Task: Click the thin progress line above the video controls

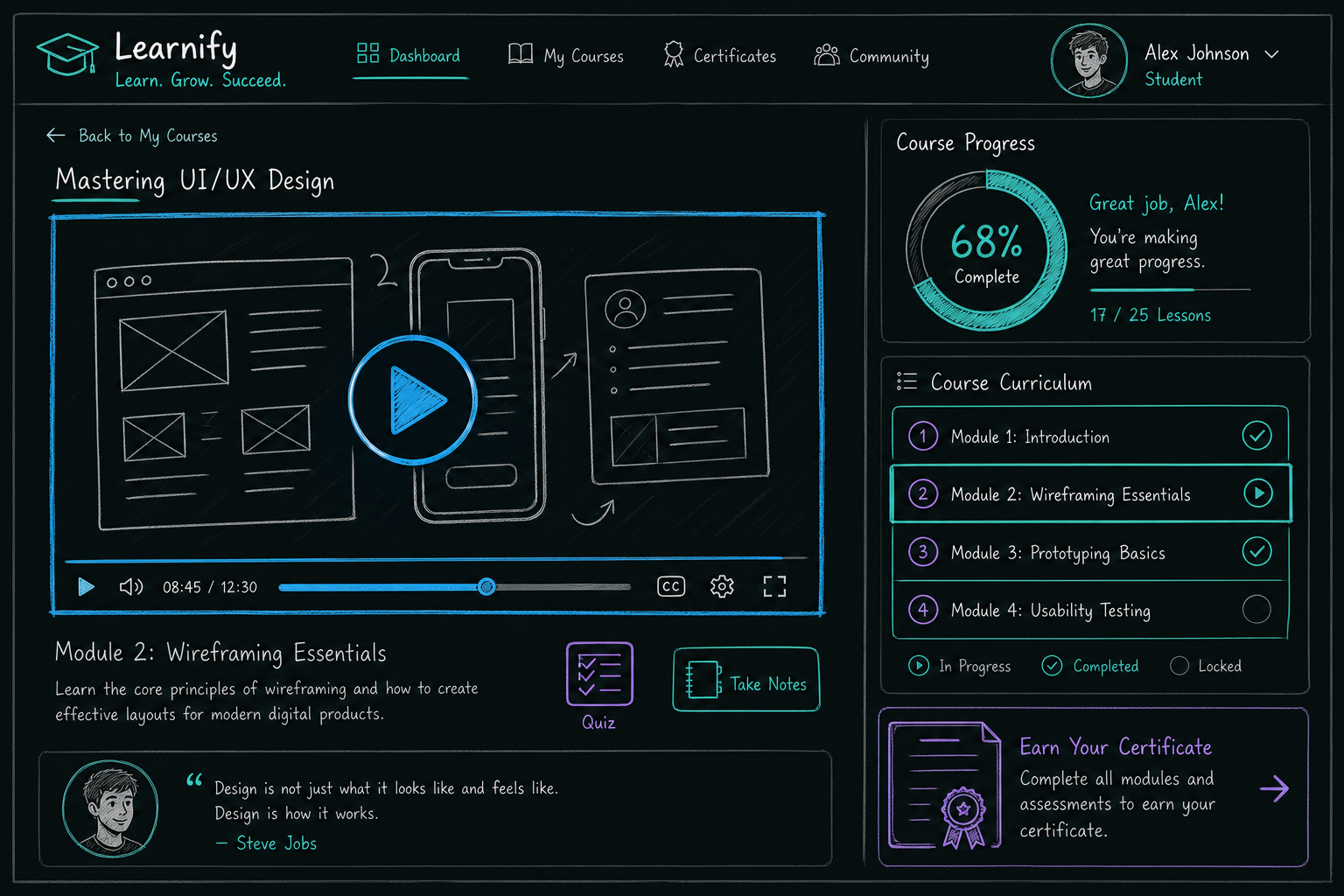Action: pyautogui.click(x=436, y=558)
